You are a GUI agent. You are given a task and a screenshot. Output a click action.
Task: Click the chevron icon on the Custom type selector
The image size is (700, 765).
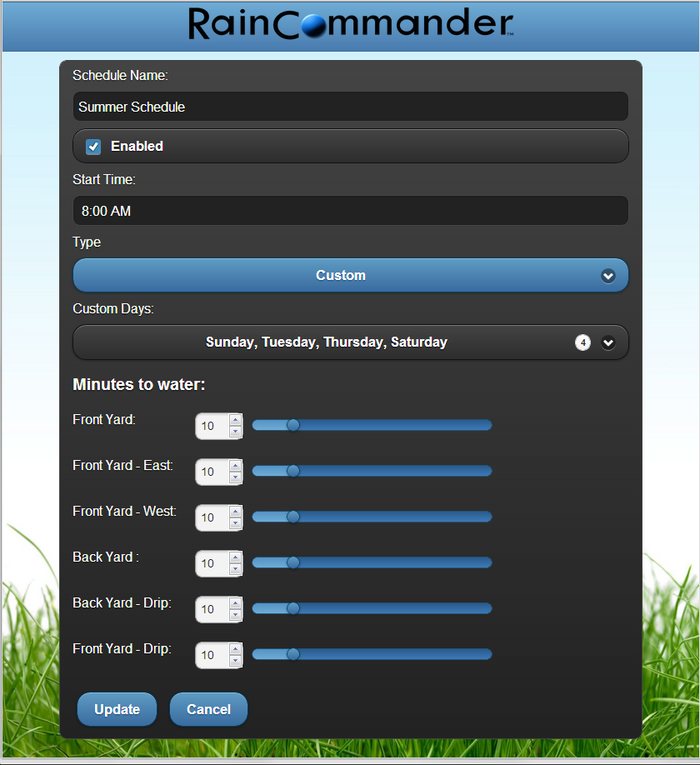tap(608, 276)
